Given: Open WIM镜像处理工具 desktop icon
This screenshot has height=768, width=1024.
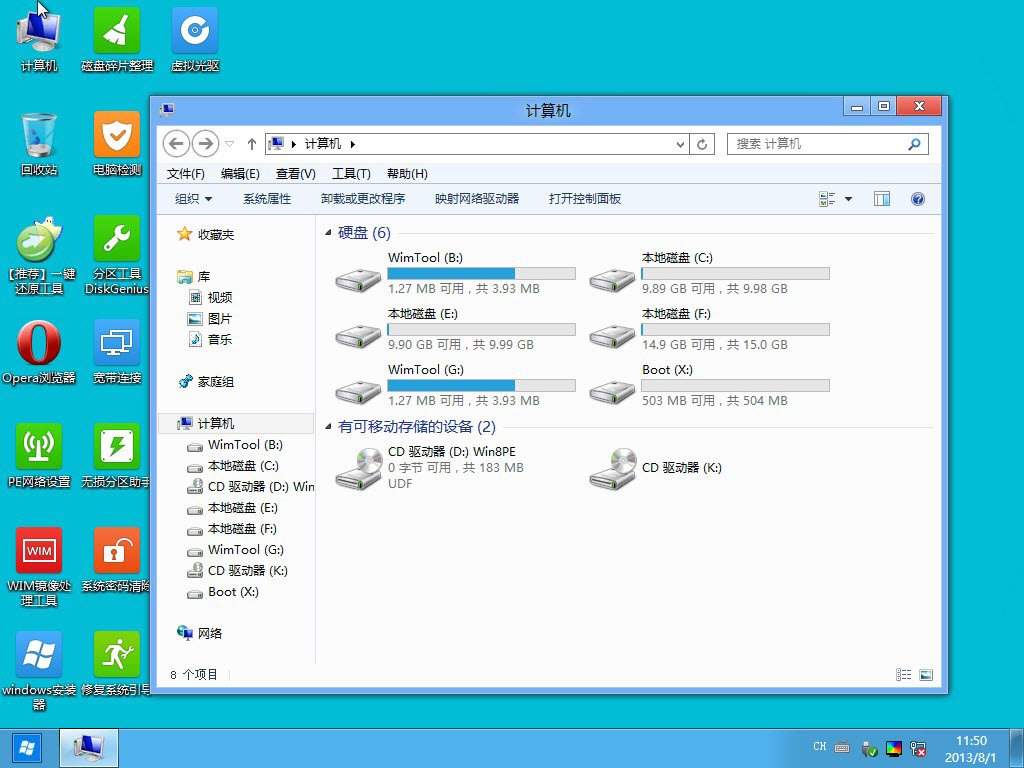Looking at the screenshot, I should (39, 567).
